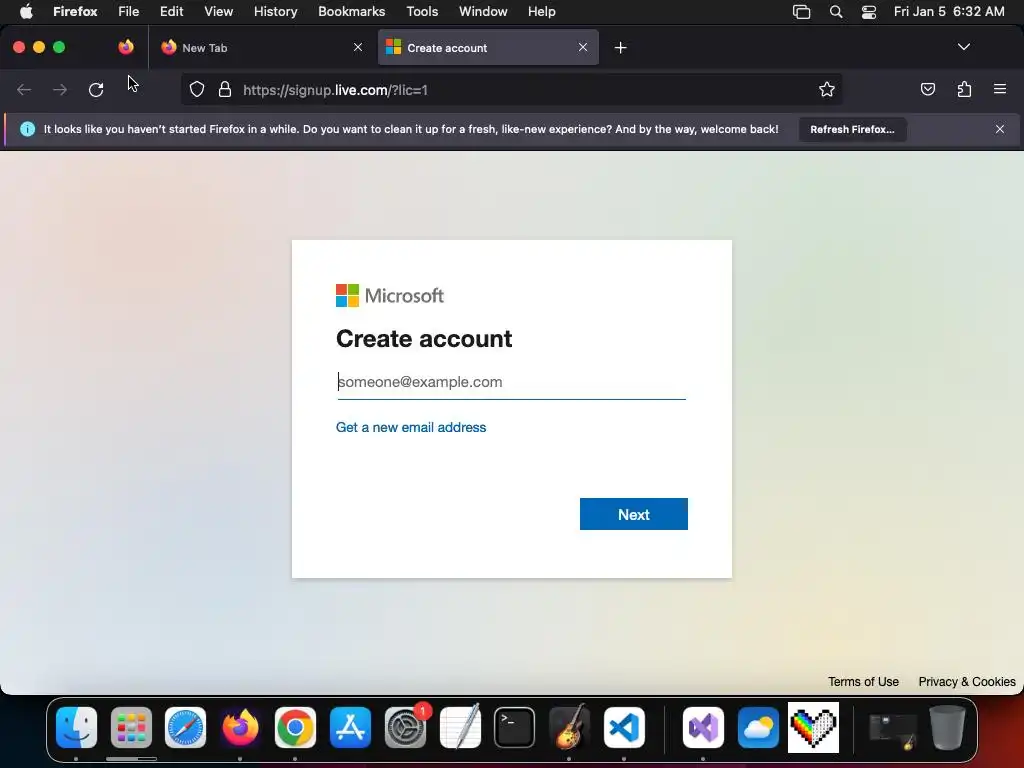Open the rainbow pixel heart app

pyautogui.click(x=813, y=727)
